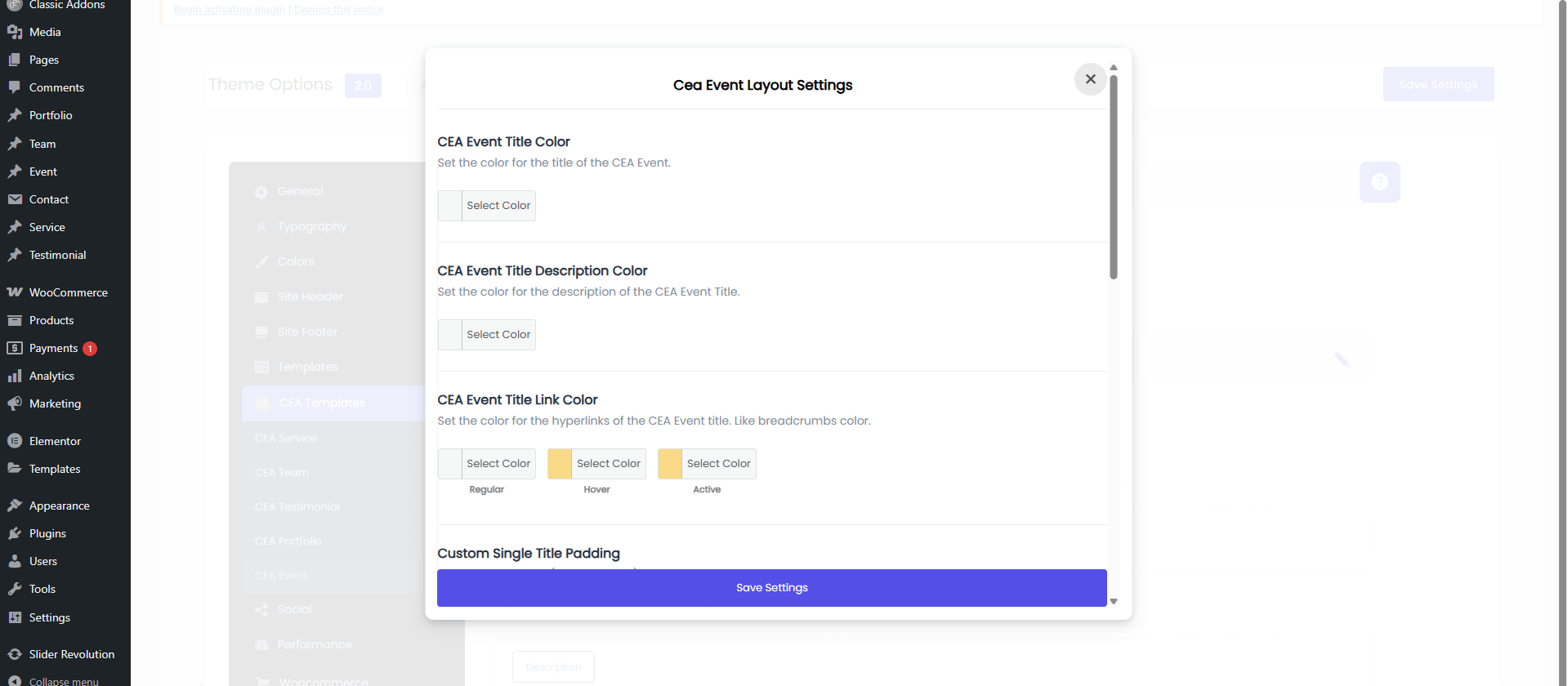Click the Comments bubble icon
The image size is (1568, 686).
15,87
